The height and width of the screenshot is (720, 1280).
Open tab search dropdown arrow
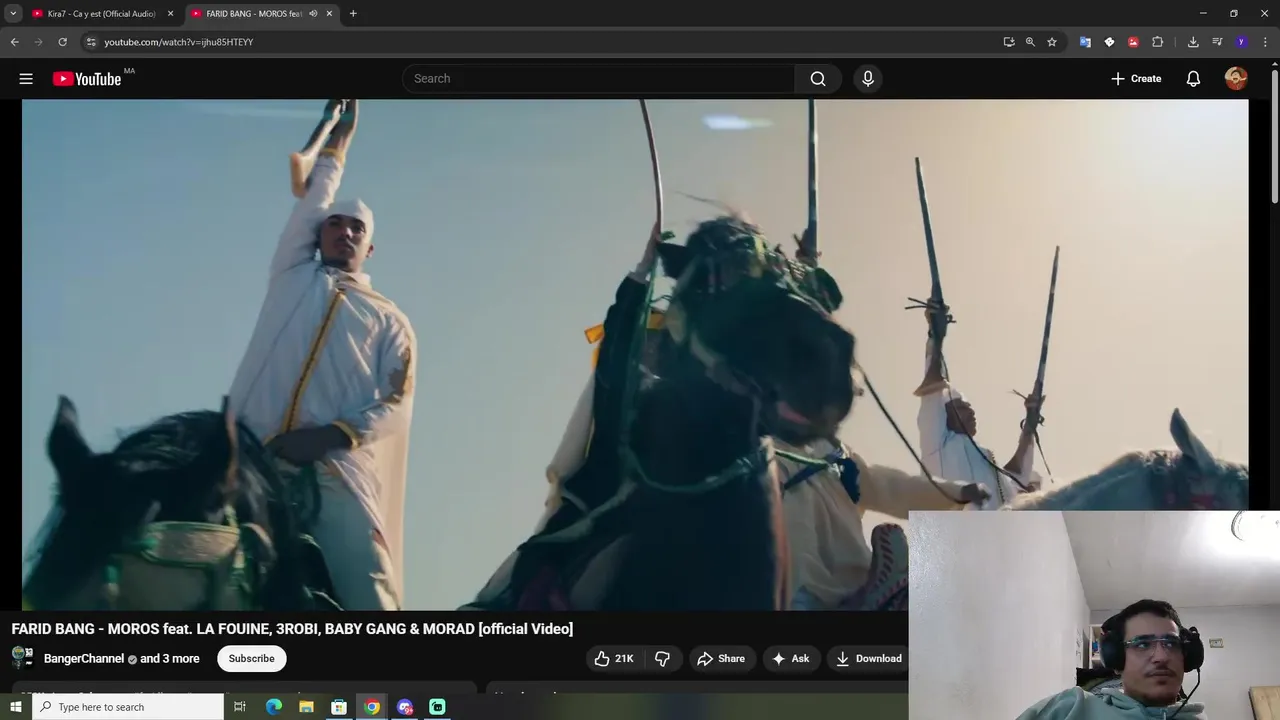[13, 14]
